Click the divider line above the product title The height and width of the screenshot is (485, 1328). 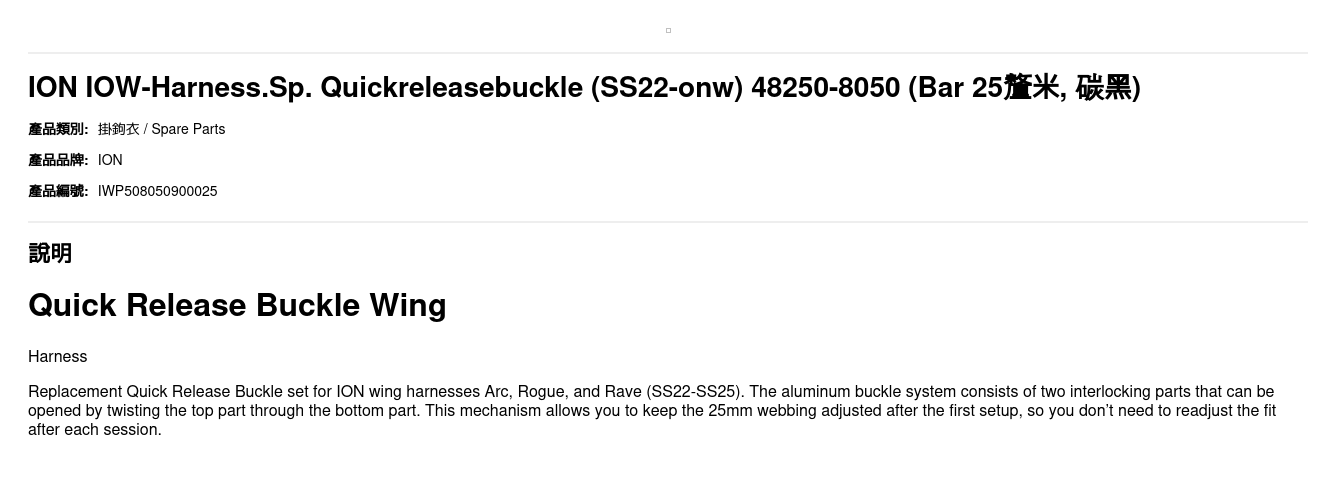coord(668,53)
